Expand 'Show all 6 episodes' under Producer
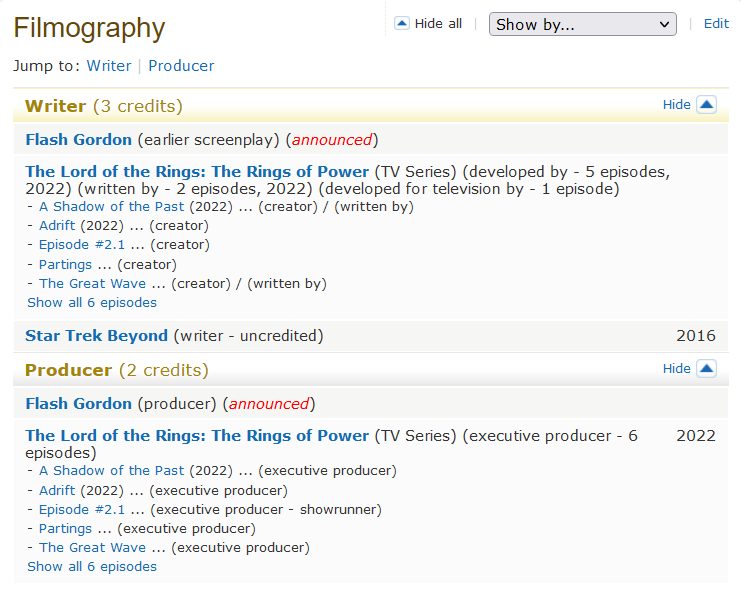 tap(92, 566)
